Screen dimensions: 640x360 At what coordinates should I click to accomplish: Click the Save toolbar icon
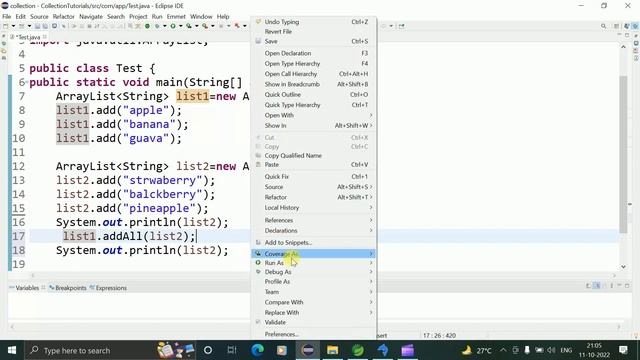pos(37,26)
